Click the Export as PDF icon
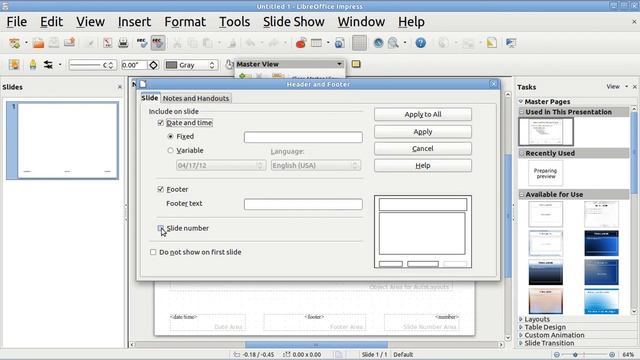 coord(108,42)
